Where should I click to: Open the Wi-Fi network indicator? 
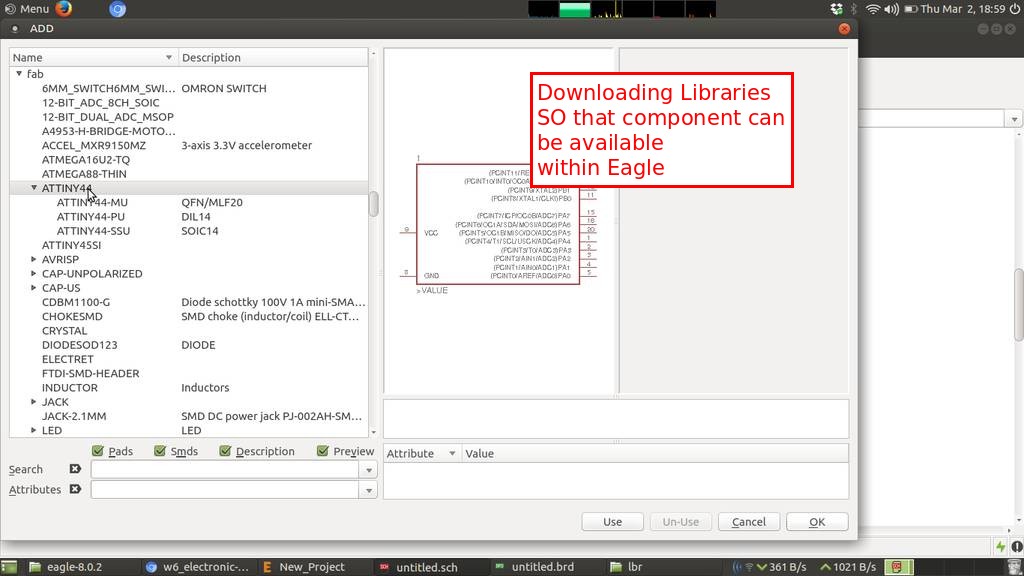(872, 8)
